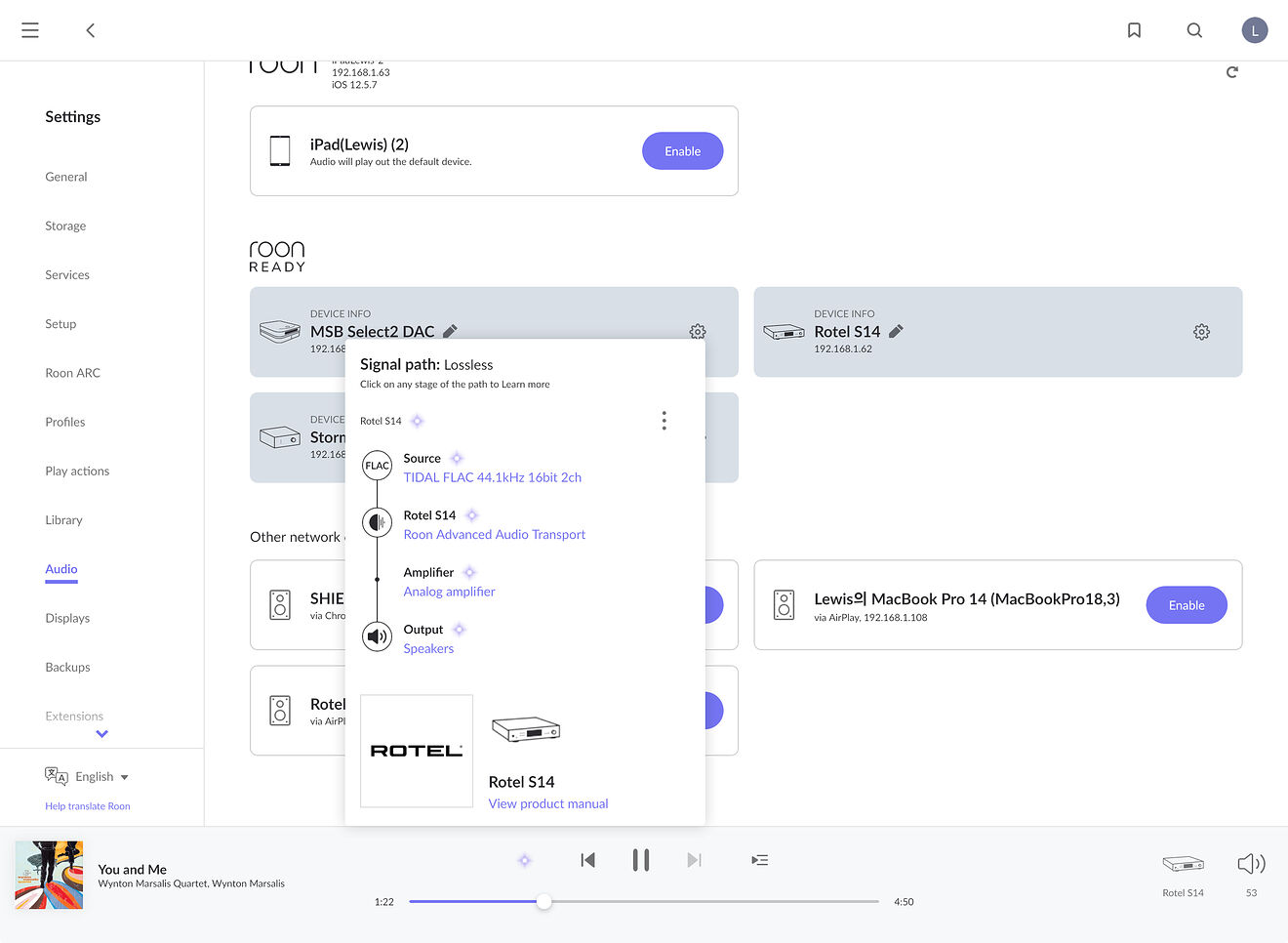Pause the current track

640,860
